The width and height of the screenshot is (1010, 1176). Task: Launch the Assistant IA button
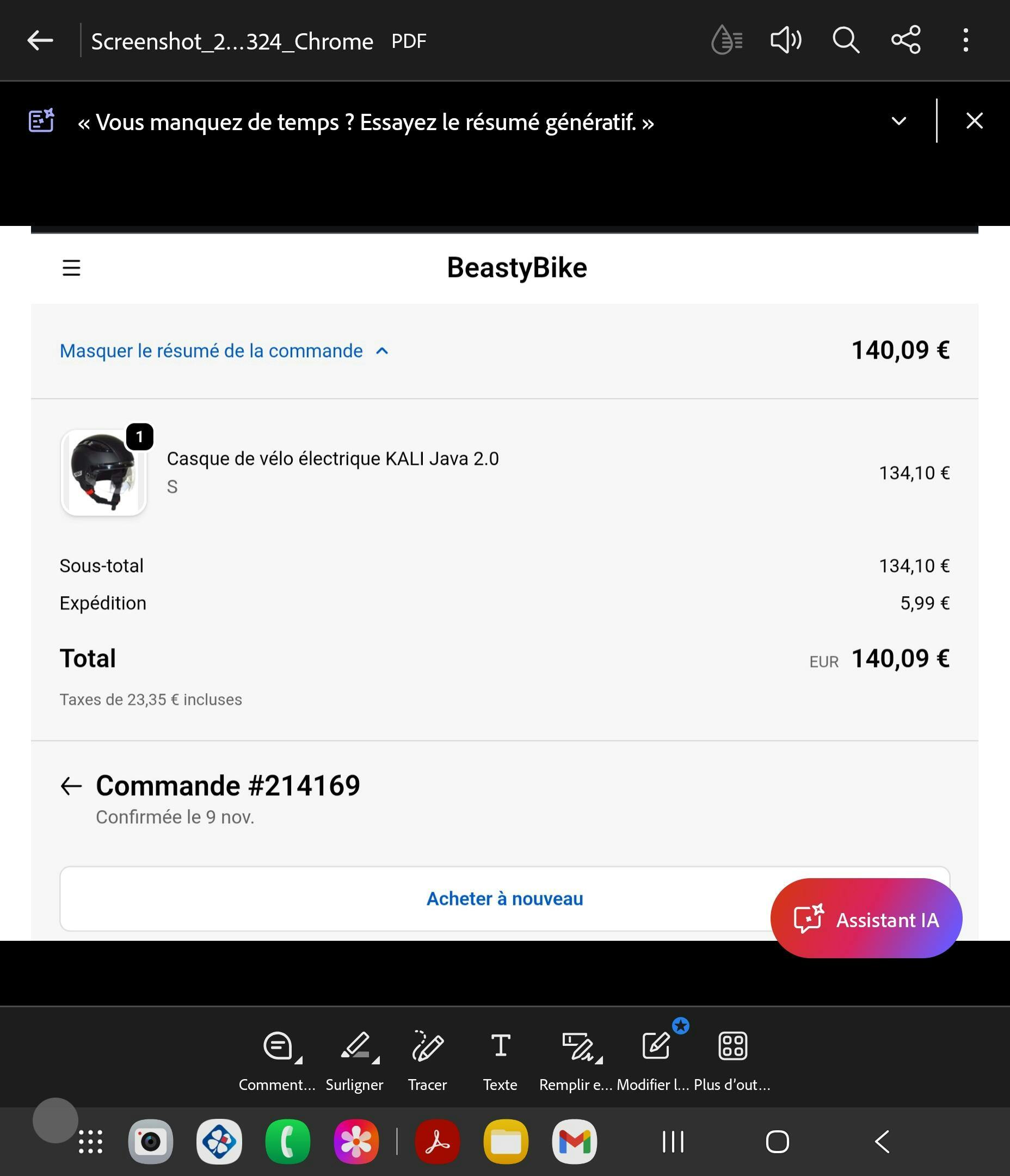[x=866, y=918]
